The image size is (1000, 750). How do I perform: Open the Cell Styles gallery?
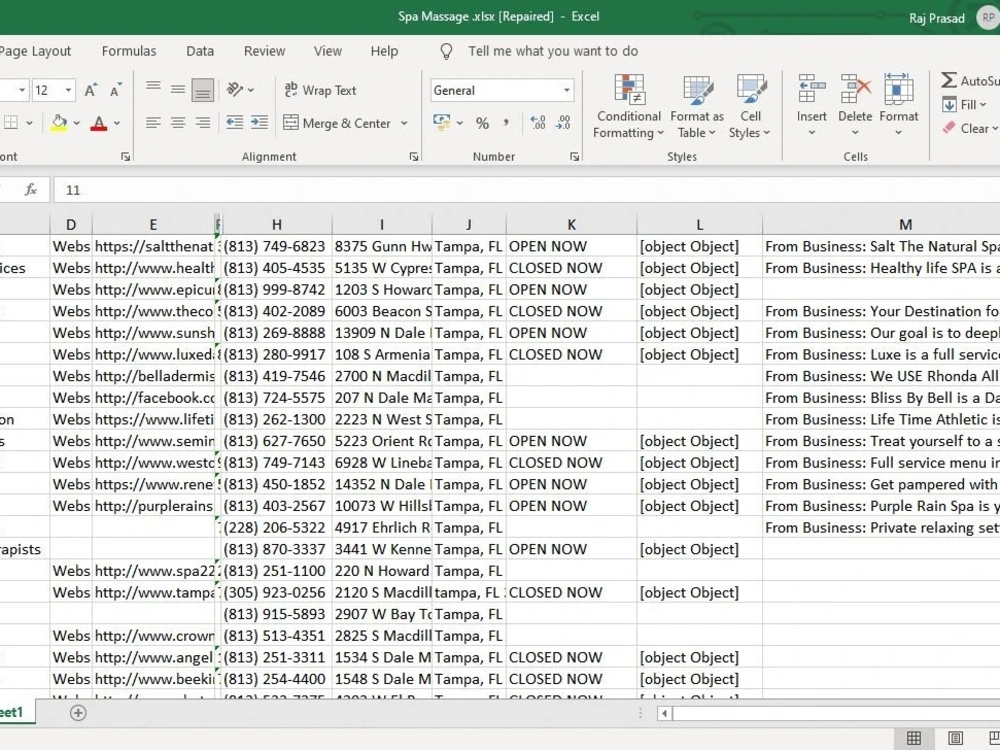click(x=750, y=107)
